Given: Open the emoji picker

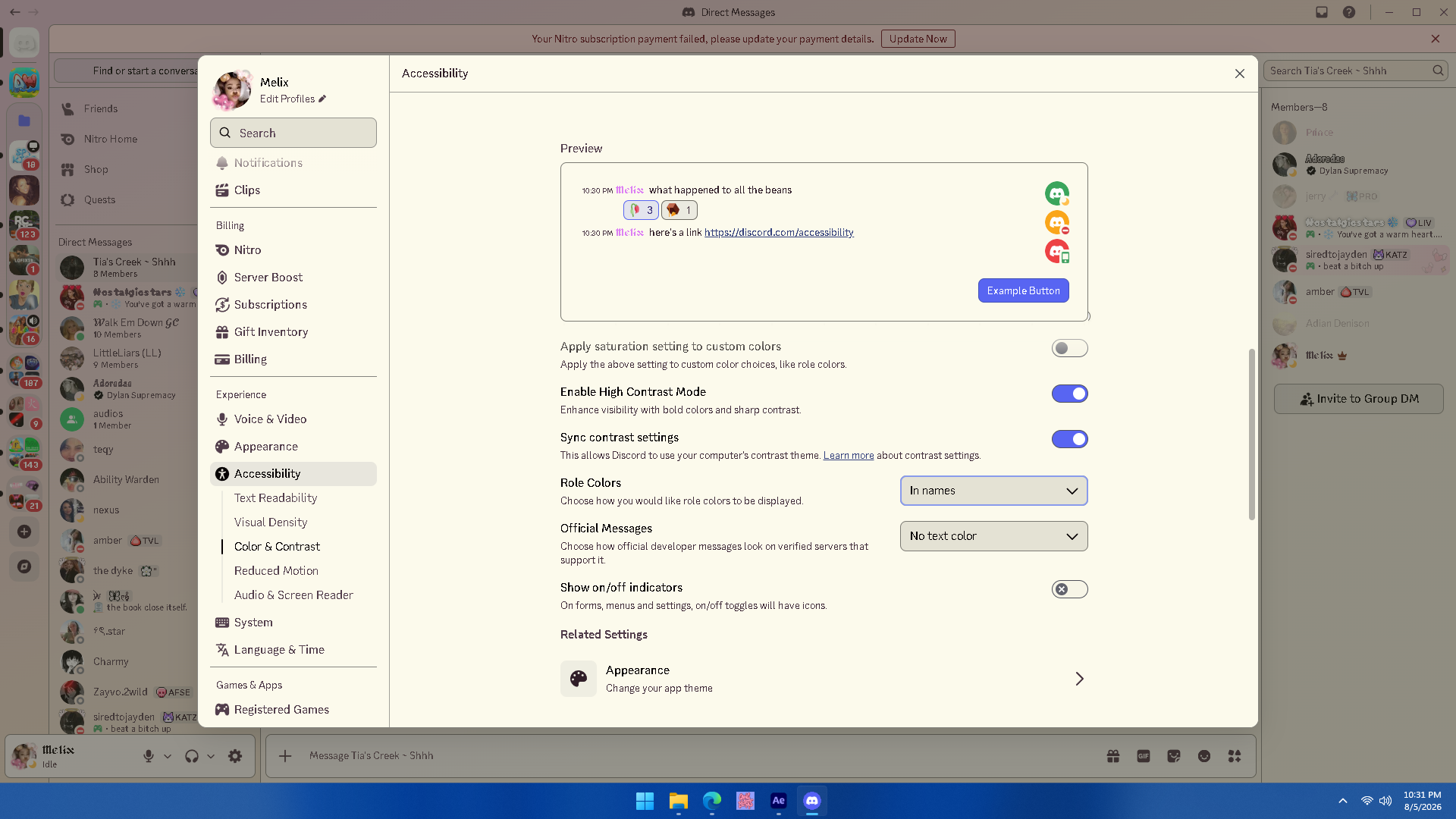Looking at the screenshot, I should click(x=1204, y=756).
